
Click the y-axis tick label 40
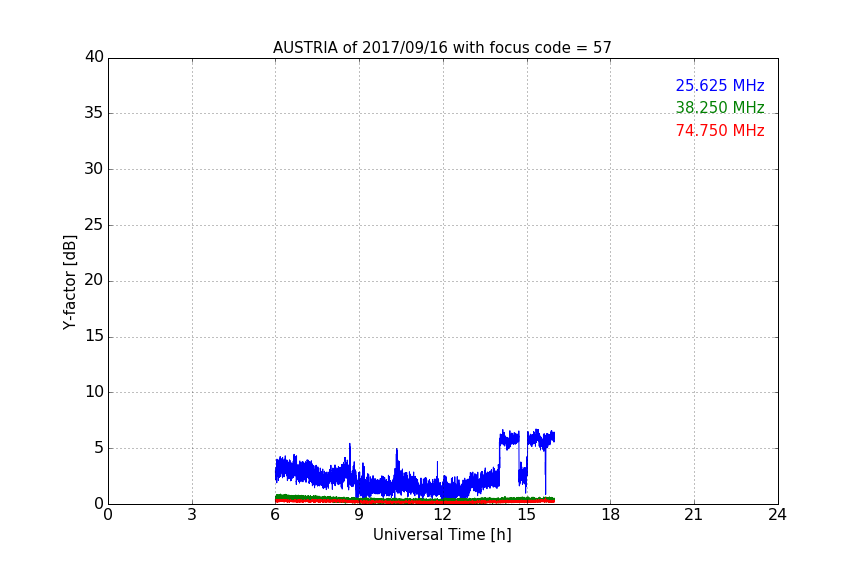(x=94, y=57)
